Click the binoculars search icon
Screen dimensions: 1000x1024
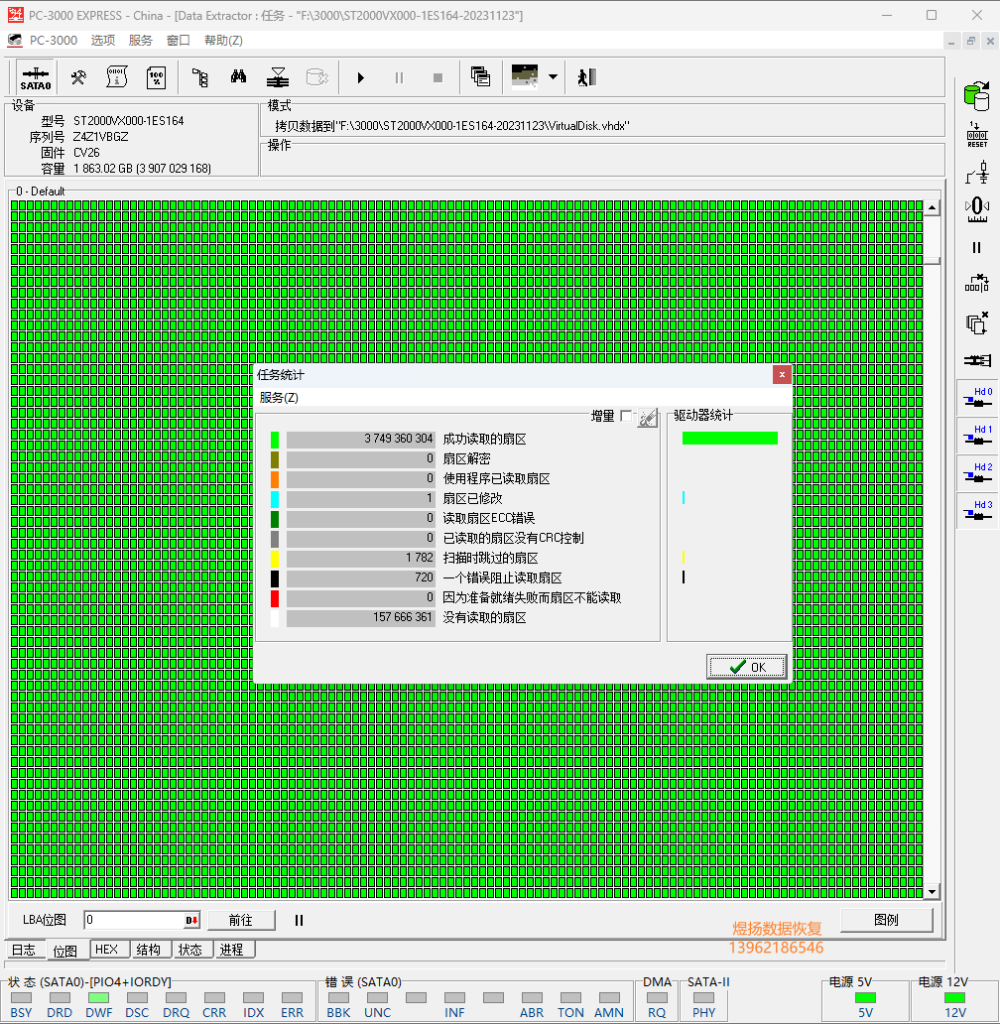tap(238, 77)
